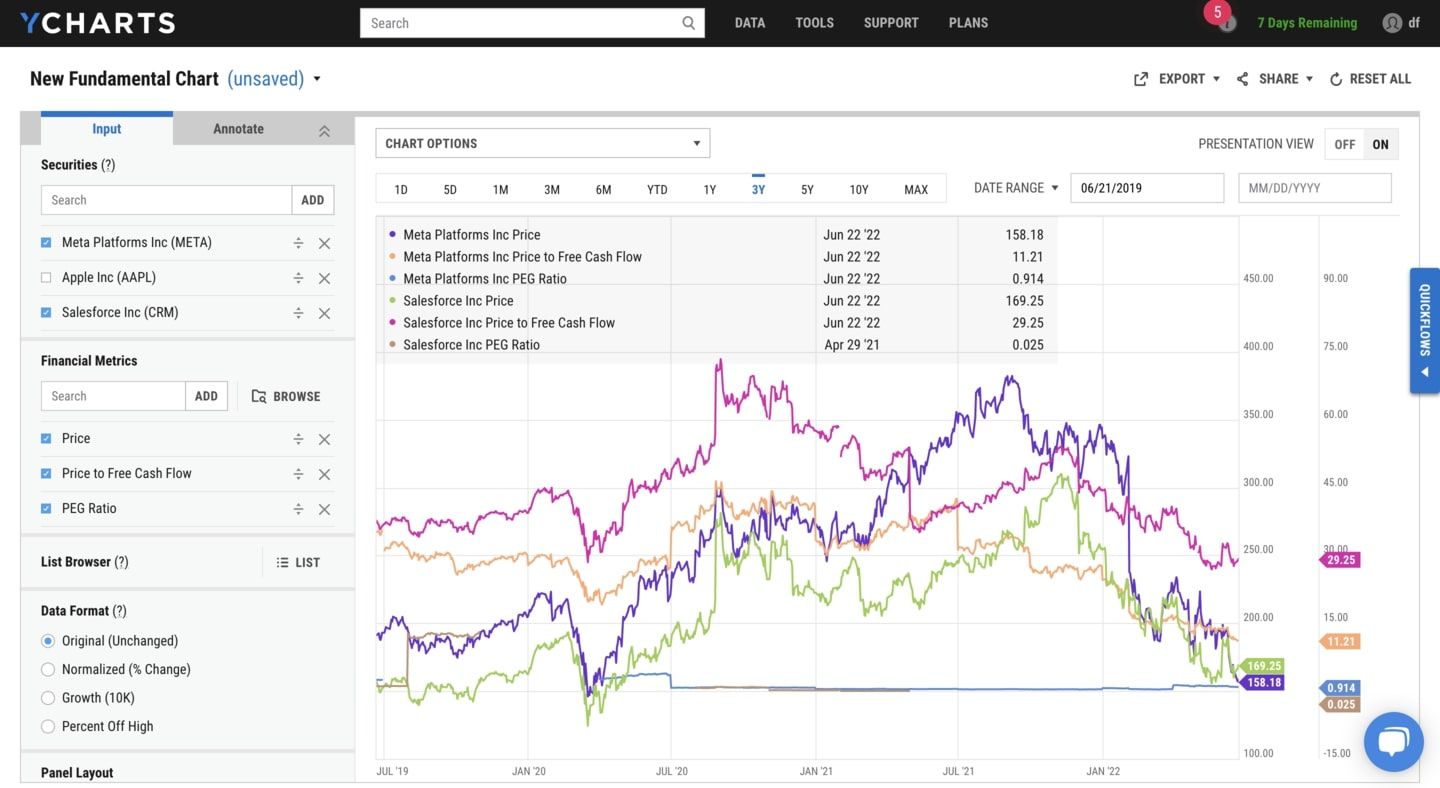Remove the PEG Ratio metric with its X icon
This screenshot has width=1440, height=788.
coord(324,508)
